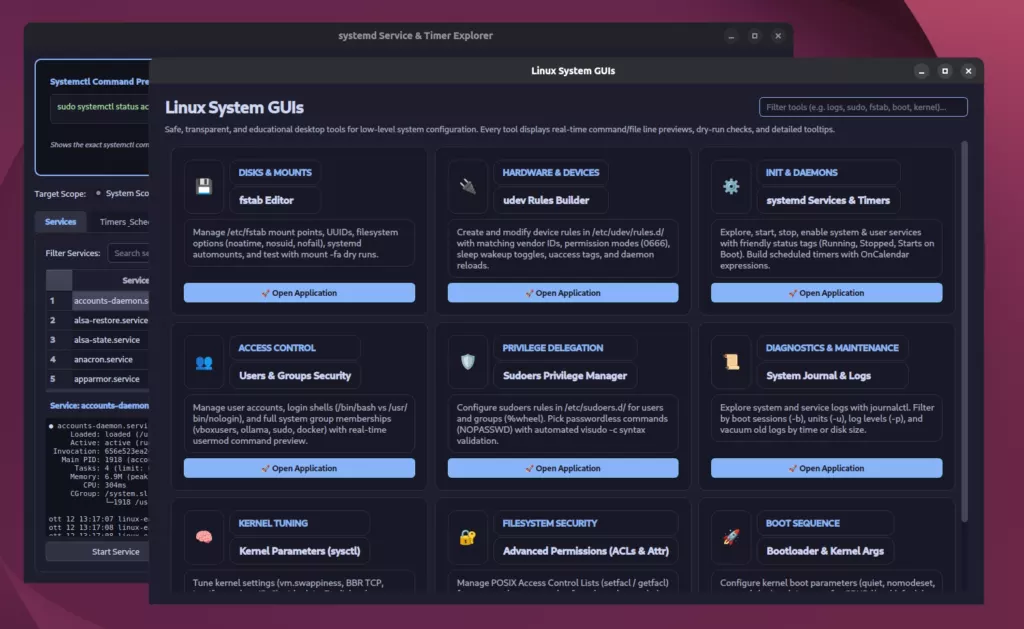This screenshot has width=1024, height=629.
Task: Close the systemd Service & Timer Explorer window
Action: (778, 36)
